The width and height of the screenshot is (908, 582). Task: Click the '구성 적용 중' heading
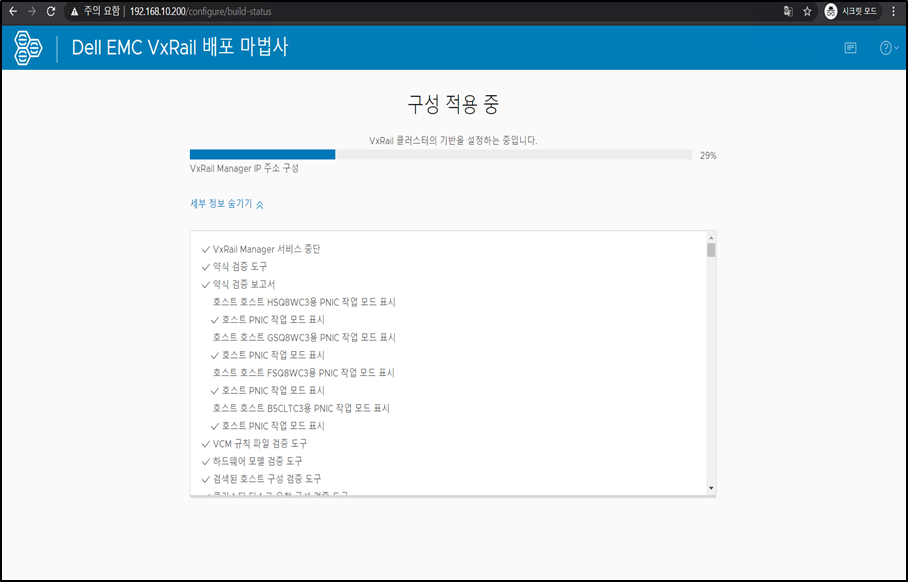pos(453,104)
